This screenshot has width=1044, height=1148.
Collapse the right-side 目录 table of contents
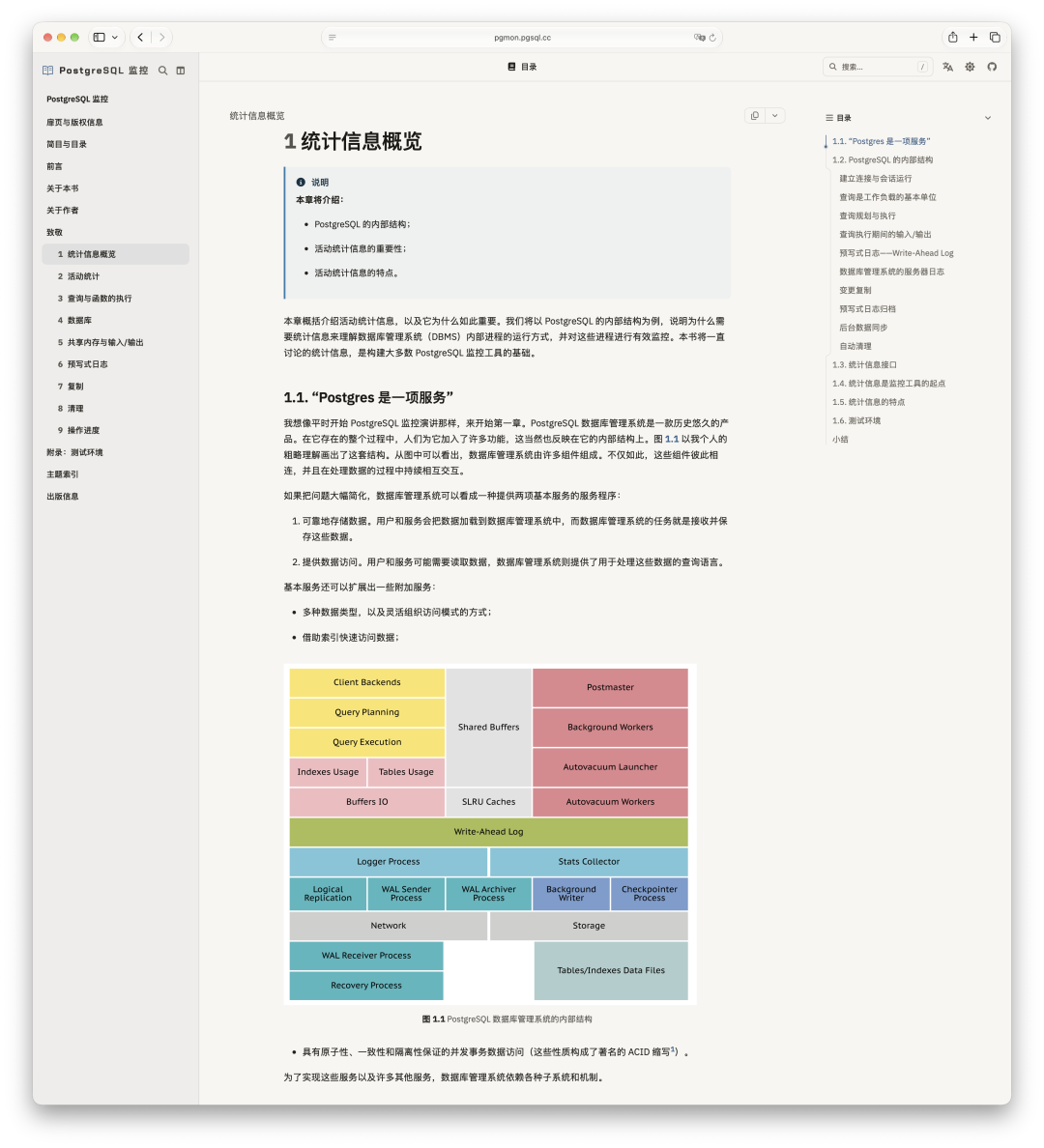click(x=988, y=118)
